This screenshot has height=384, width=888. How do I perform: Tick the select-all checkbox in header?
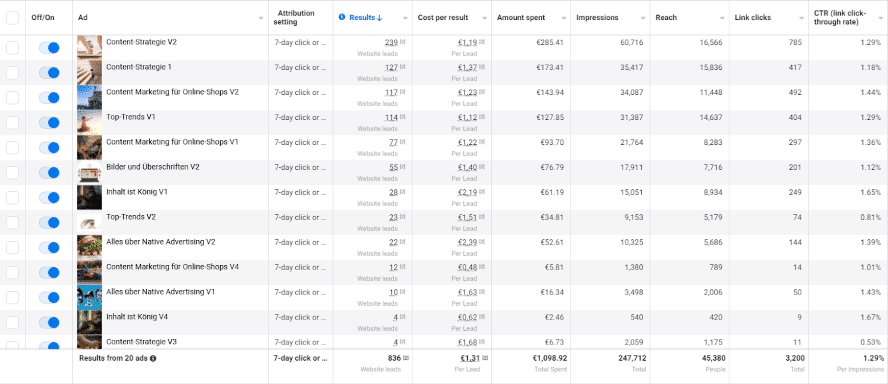[12, 18]
